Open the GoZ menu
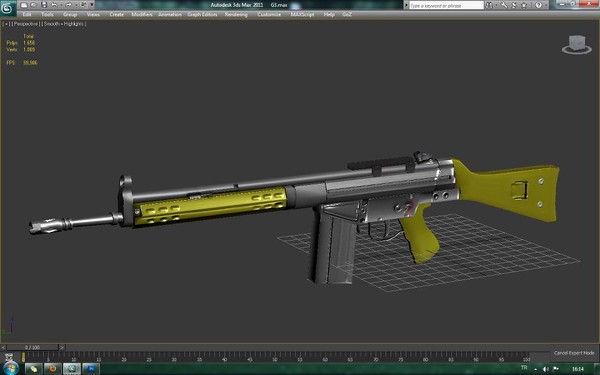Screen dimensions: 600x375 [347, 15]
